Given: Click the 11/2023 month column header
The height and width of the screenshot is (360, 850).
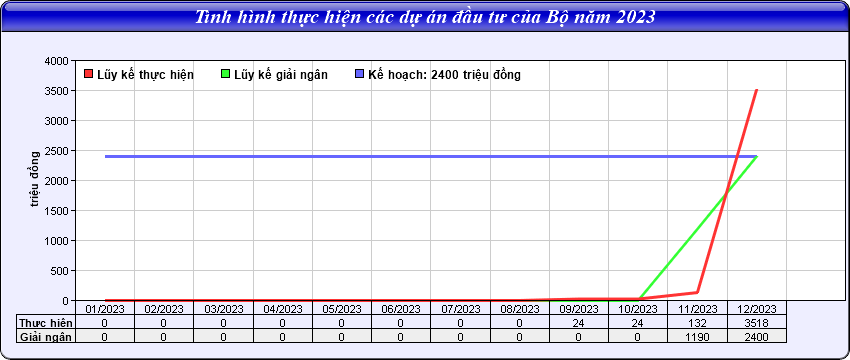Looking at the screenshot, I should point(698,309).
